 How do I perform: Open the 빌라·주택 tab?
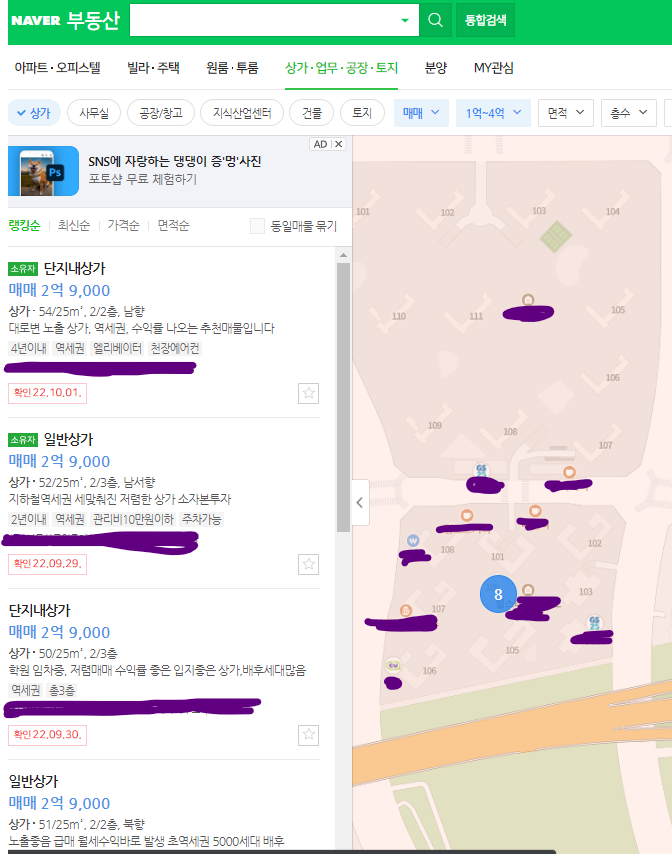(153, 68)
